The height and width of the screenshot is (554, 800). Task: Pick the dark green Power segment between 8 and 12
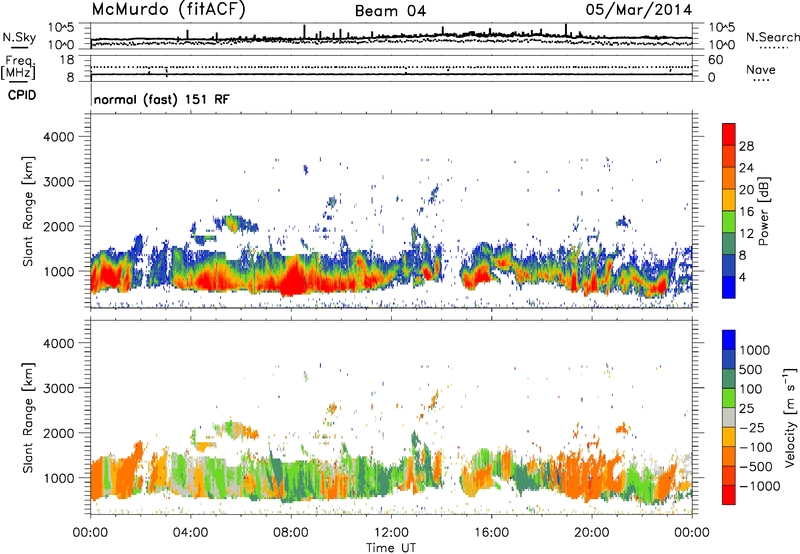point(729,244)
